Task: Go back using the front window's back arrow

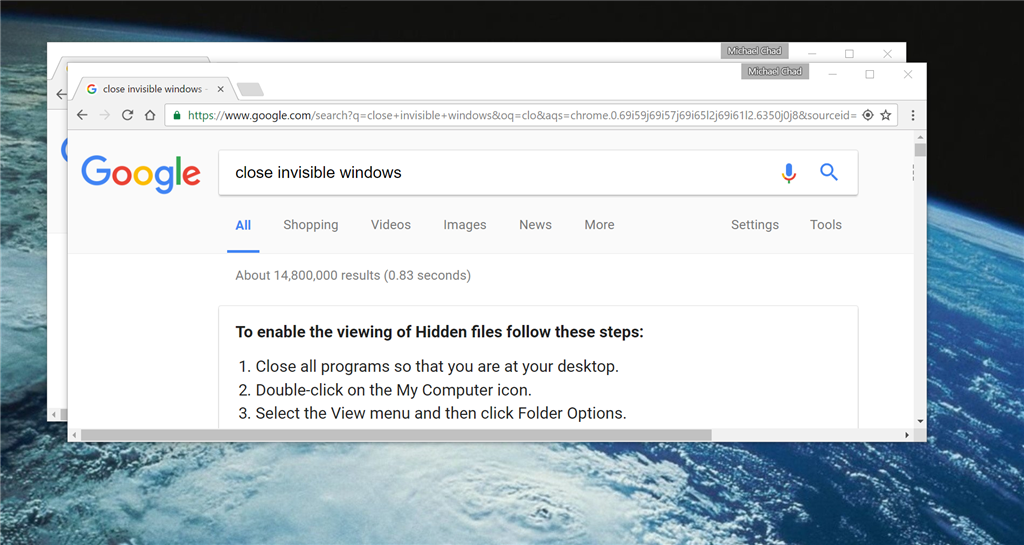Action: tap(82, 115)
